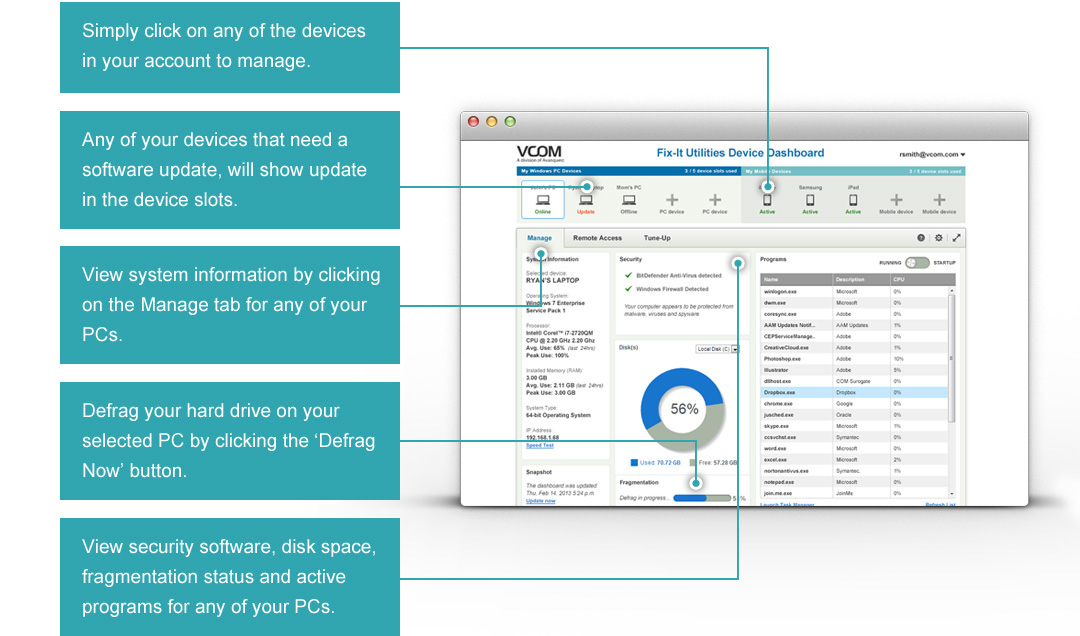This screenshot has height=636, width=1080.
Task: Open settings with the gear icon
Action: coord(938,238)
